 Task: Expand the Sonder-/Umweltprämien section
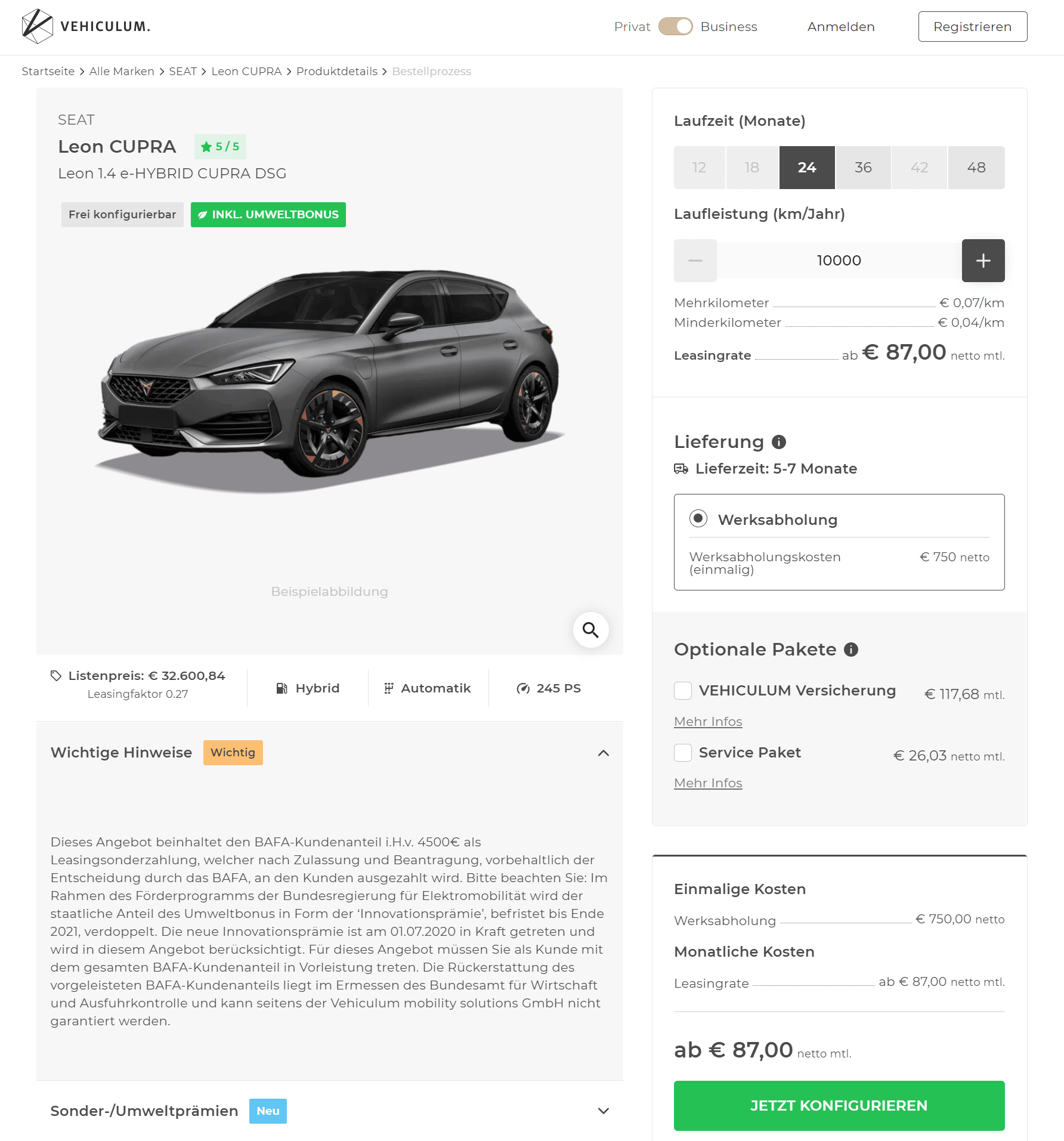tap(604, 1111)
